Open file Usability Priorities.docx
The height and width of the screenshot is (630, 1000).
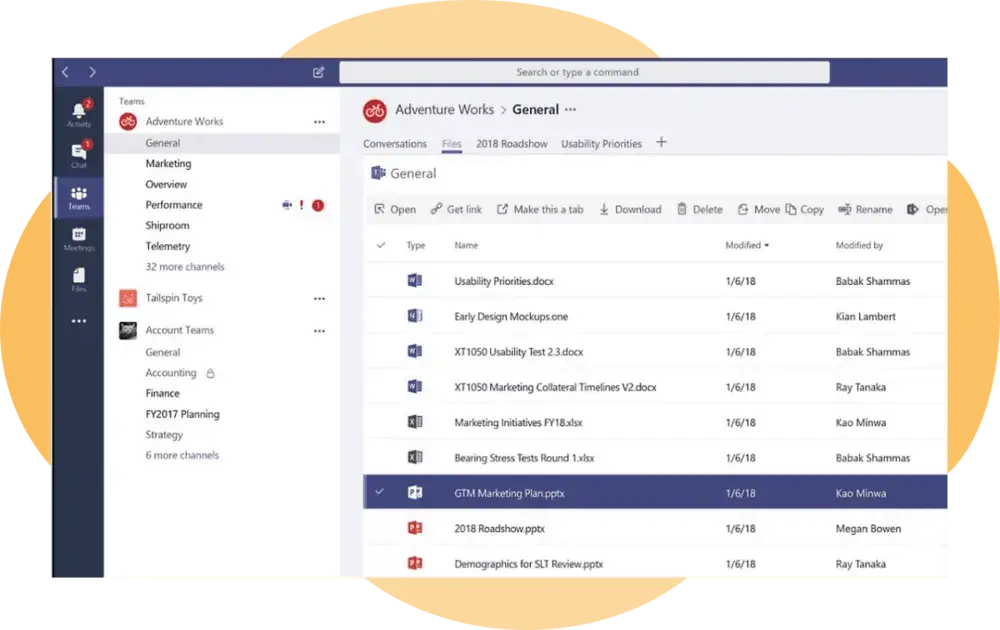(504, 281)
